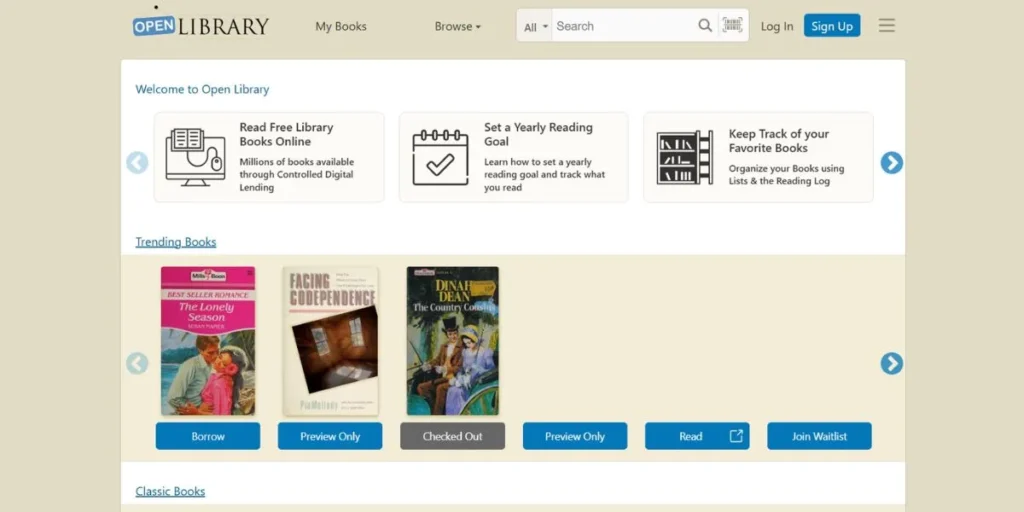This screenshot has height=512, width=1024.
Task: Click the search magnifying glass icon
Action: 705,26
